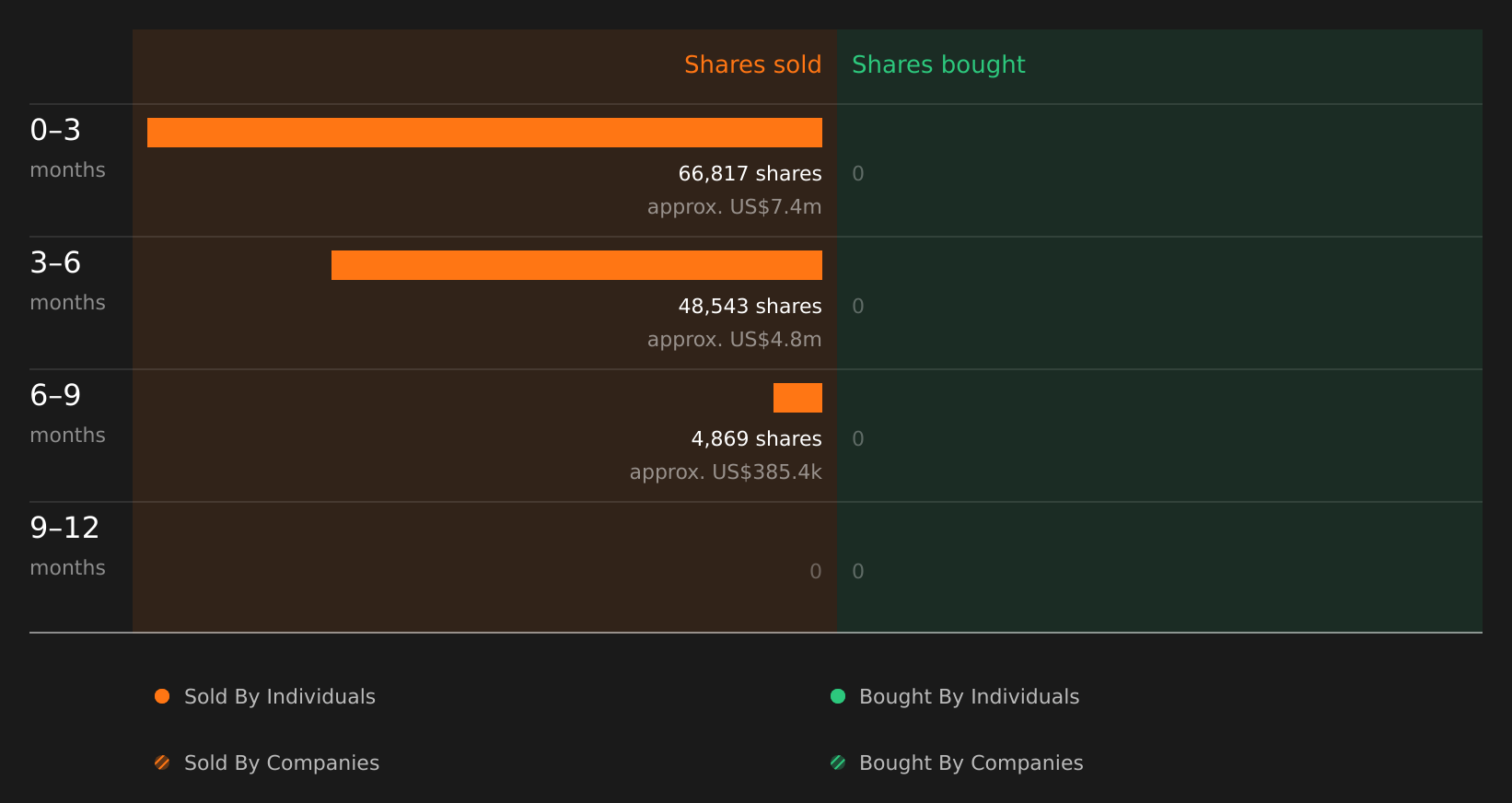
Task: Select the Sold By Individuals legend label
Action: click(x=280, y=697)
